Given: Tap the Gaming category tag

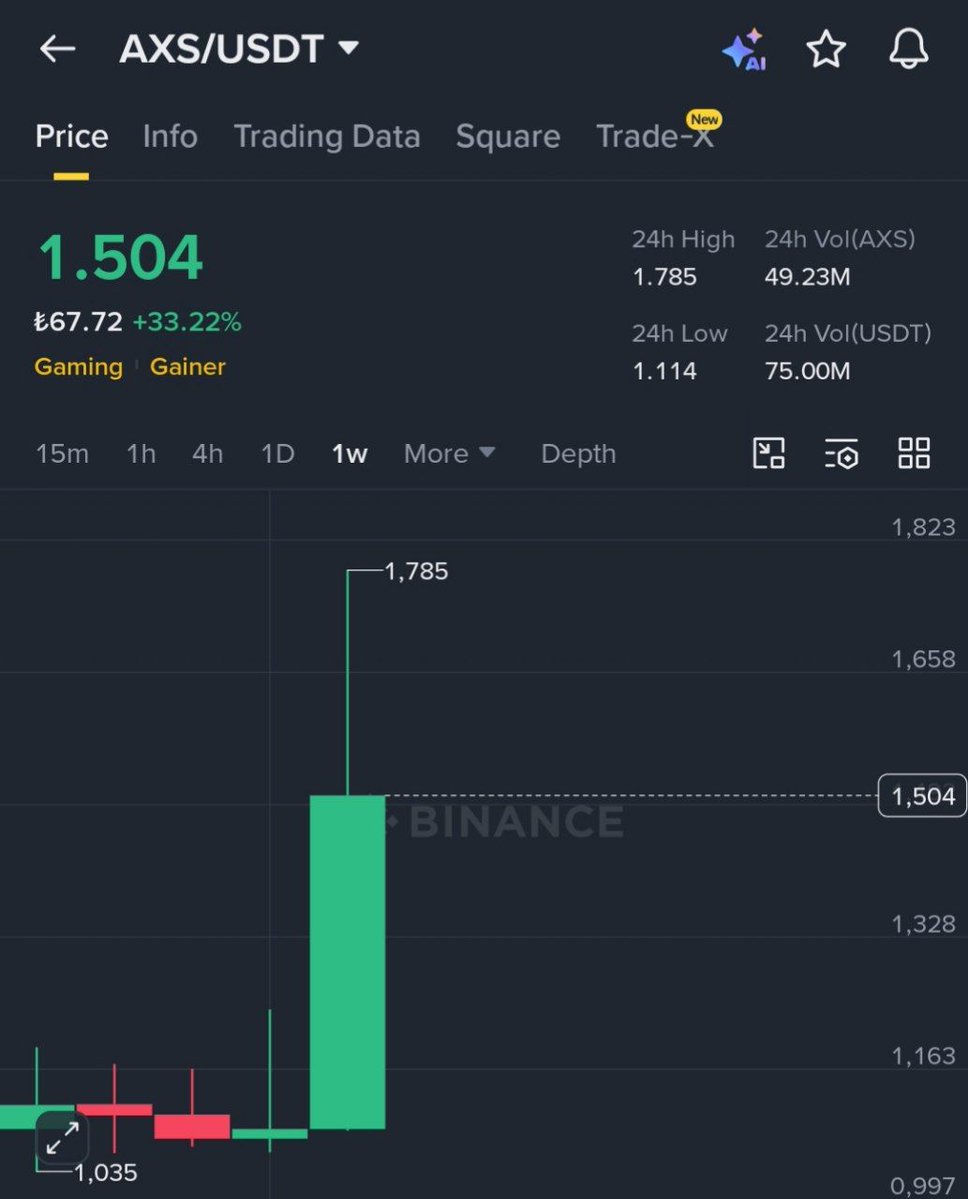Looking at the screenshot, I should pyautogui.click(x=79, y=367).
